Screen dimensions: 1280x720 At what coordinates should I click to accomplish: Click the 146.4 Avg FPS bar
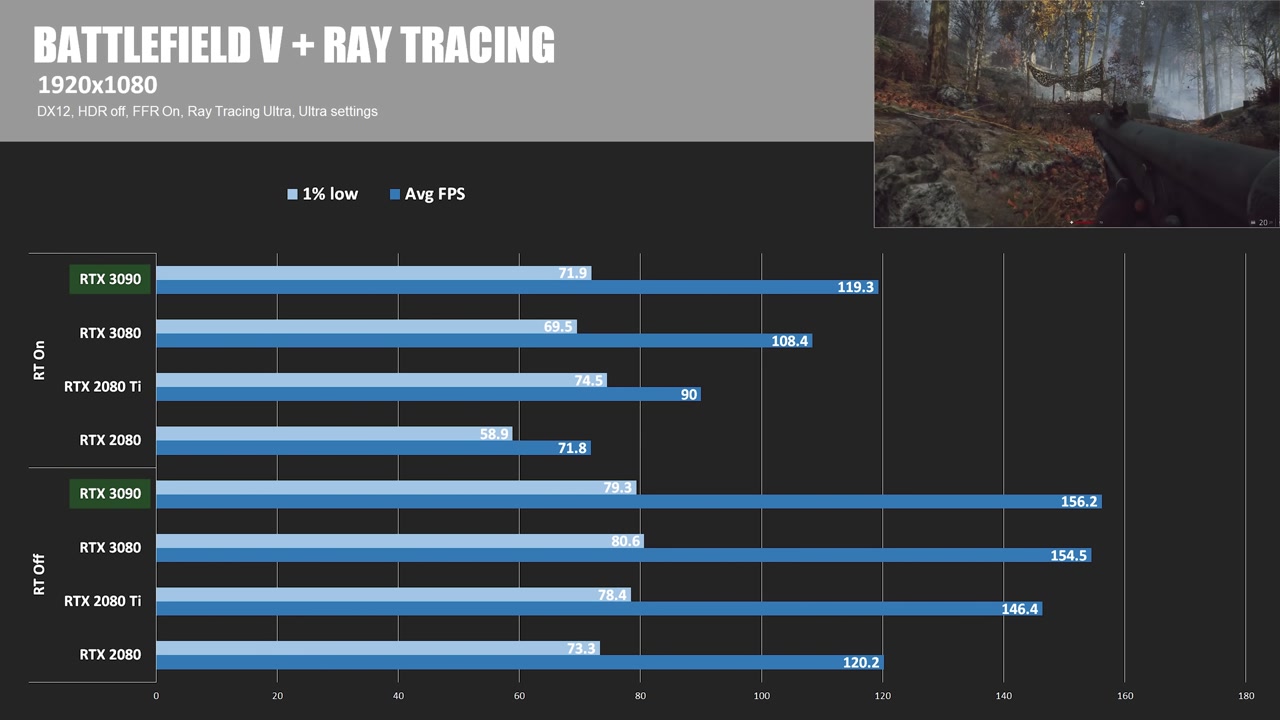tap(599, 609)
